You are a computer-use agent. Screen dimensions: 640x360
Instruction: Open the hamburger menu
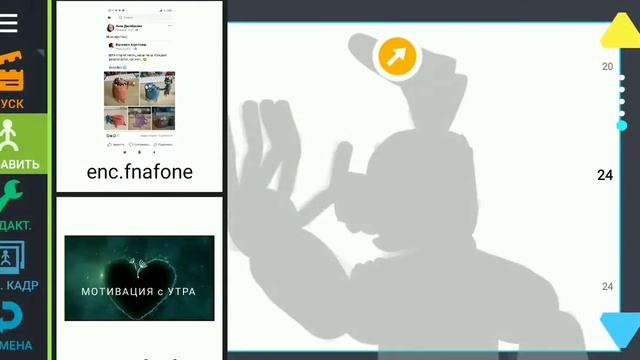(9, 23)
